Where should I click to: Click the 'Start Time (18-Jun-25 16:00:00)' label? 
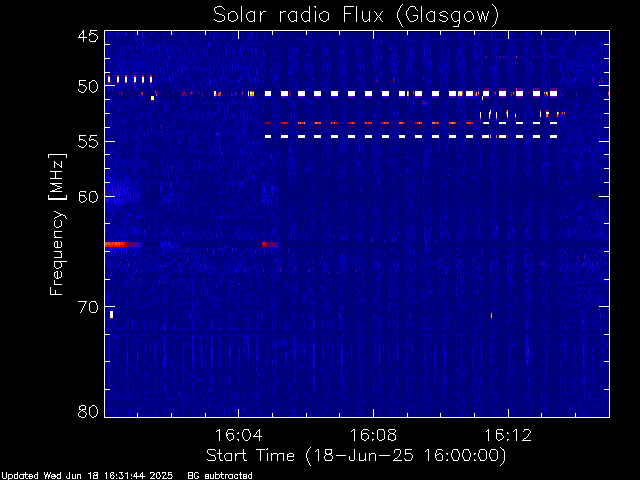(x=356, y=456)
